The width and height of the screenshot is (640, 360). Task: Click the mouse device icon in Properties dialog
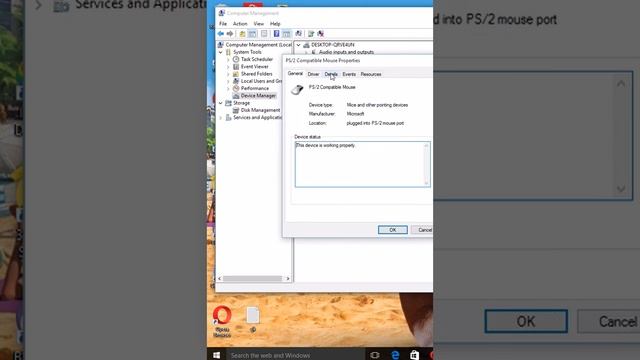pyautogui.click(x=297, y=89)
